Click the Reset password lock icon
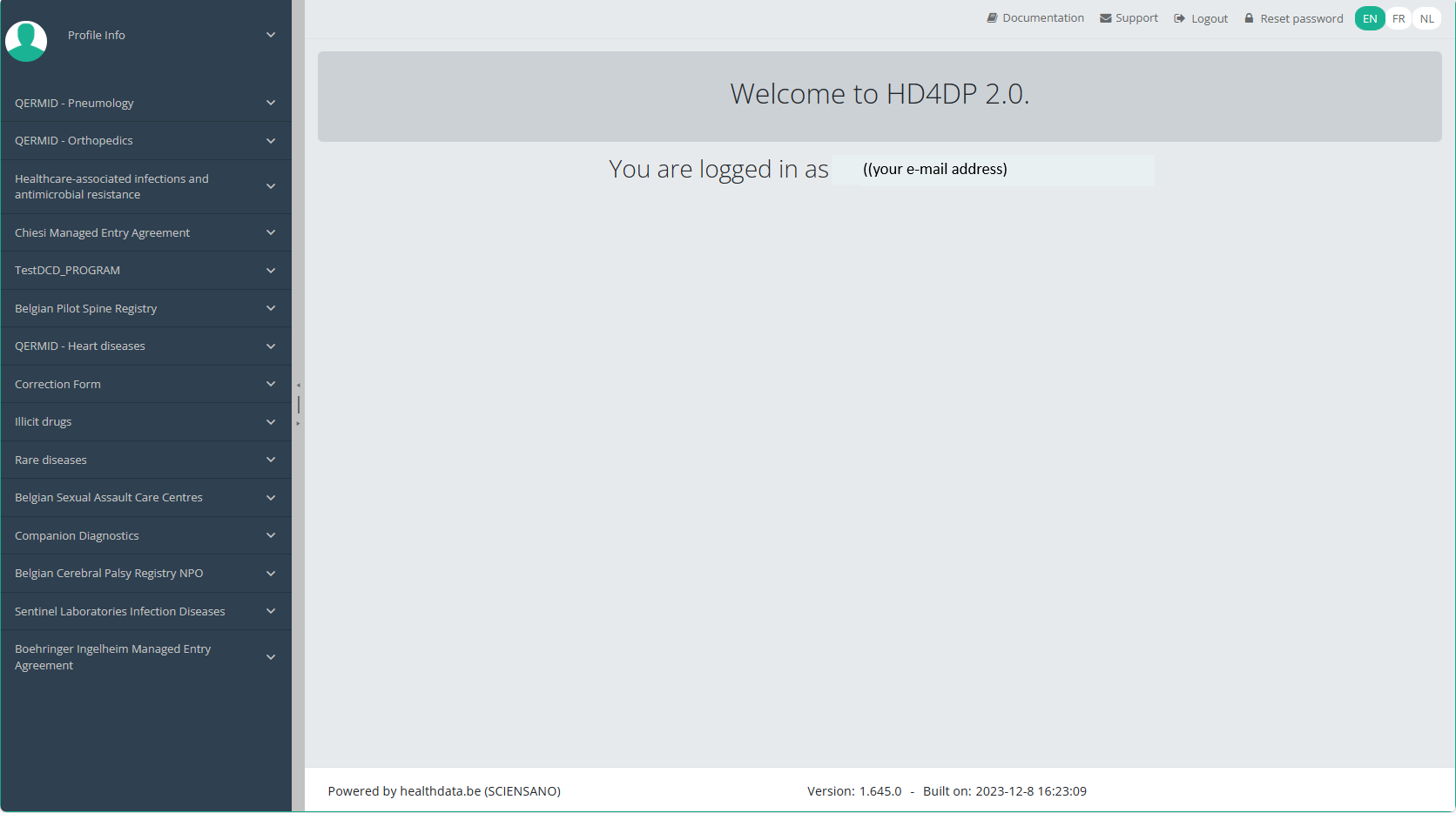Image resolution: width=1456 pixels, height=813 pixels. pos(1249,18)
